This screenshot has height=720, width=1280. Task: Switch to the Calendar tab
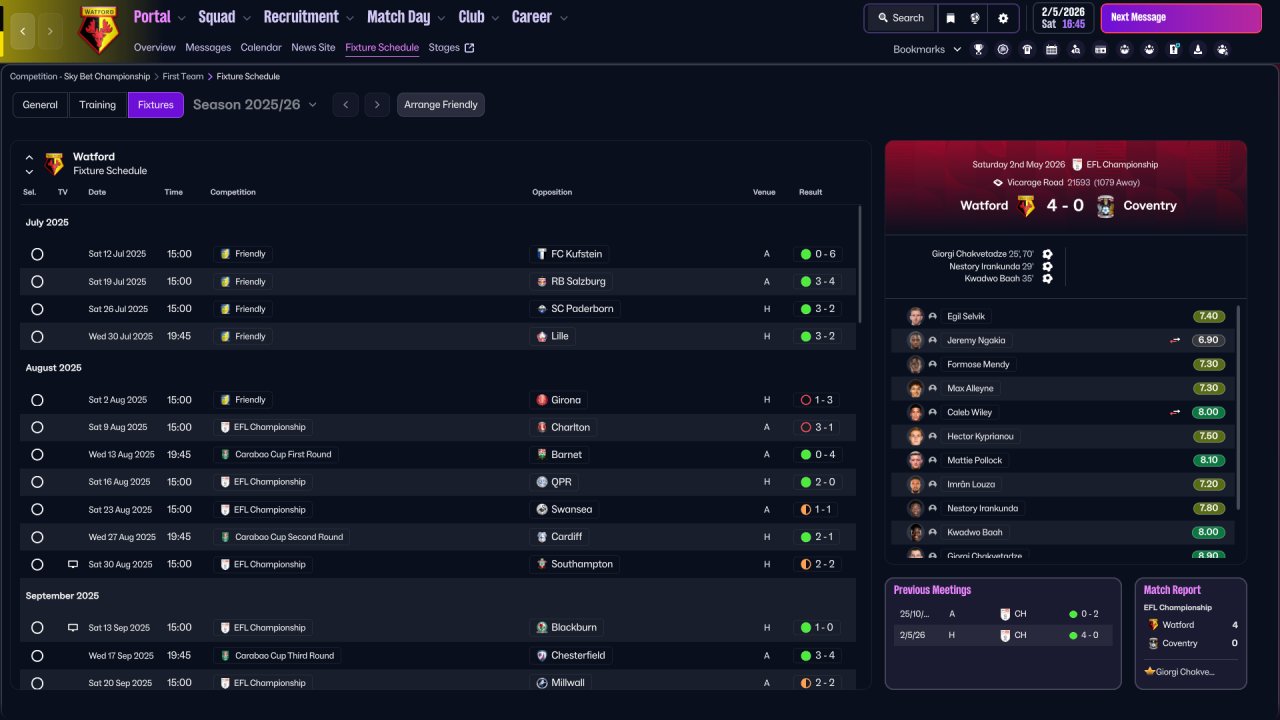[x=261, y=48]
